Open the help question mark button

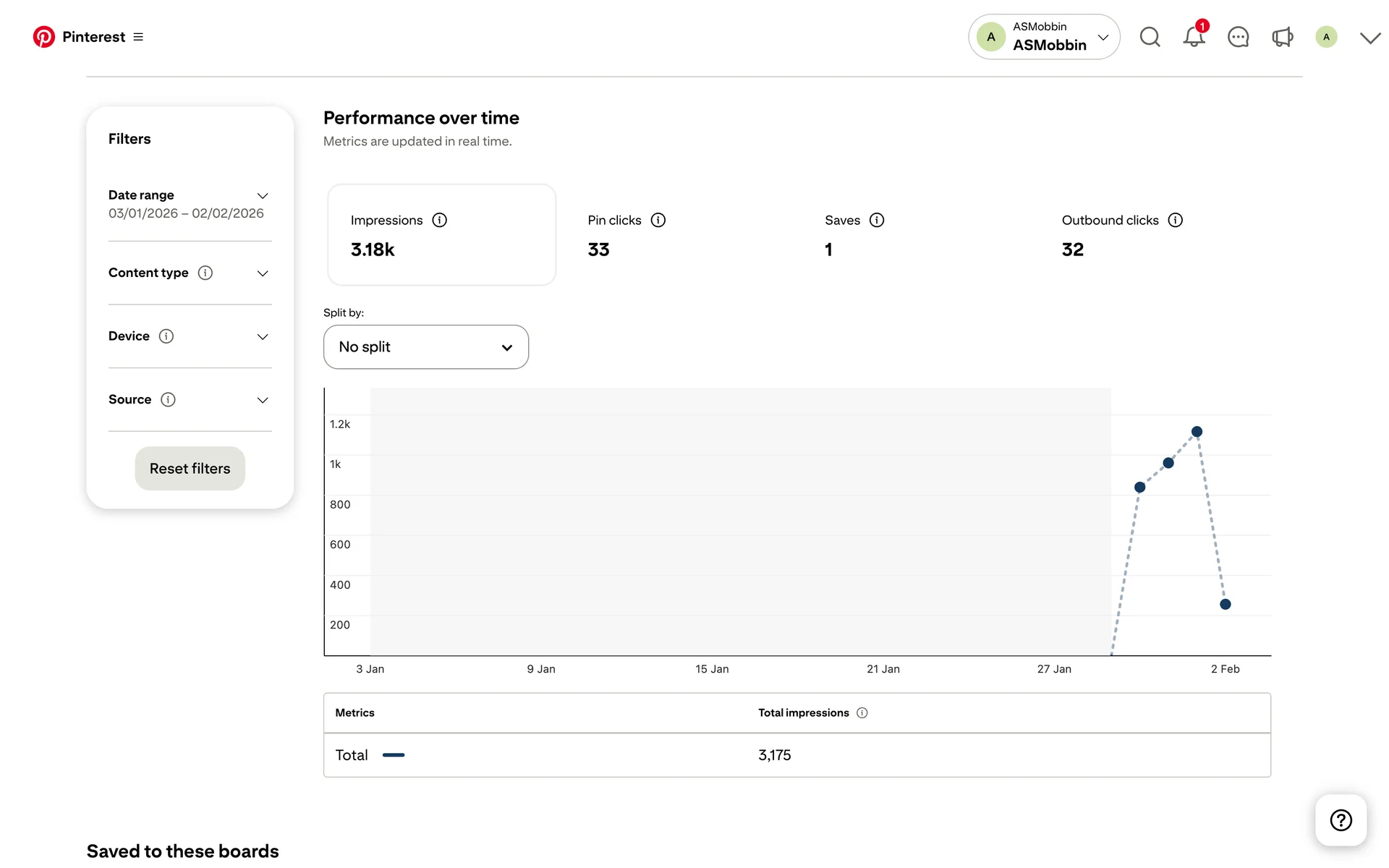pyautogui.click(x=1341, y=820)
